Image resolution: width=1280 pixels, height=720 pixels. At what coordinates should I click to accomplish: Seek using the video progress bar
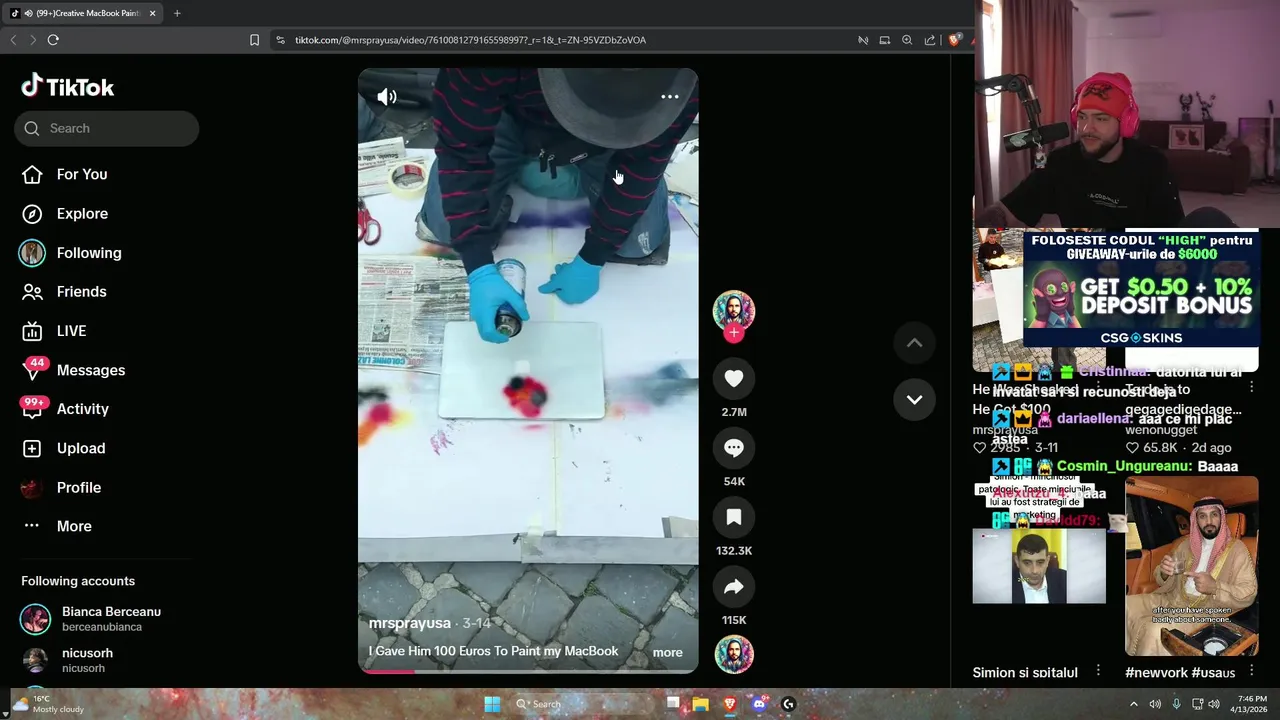click(528, 671)
